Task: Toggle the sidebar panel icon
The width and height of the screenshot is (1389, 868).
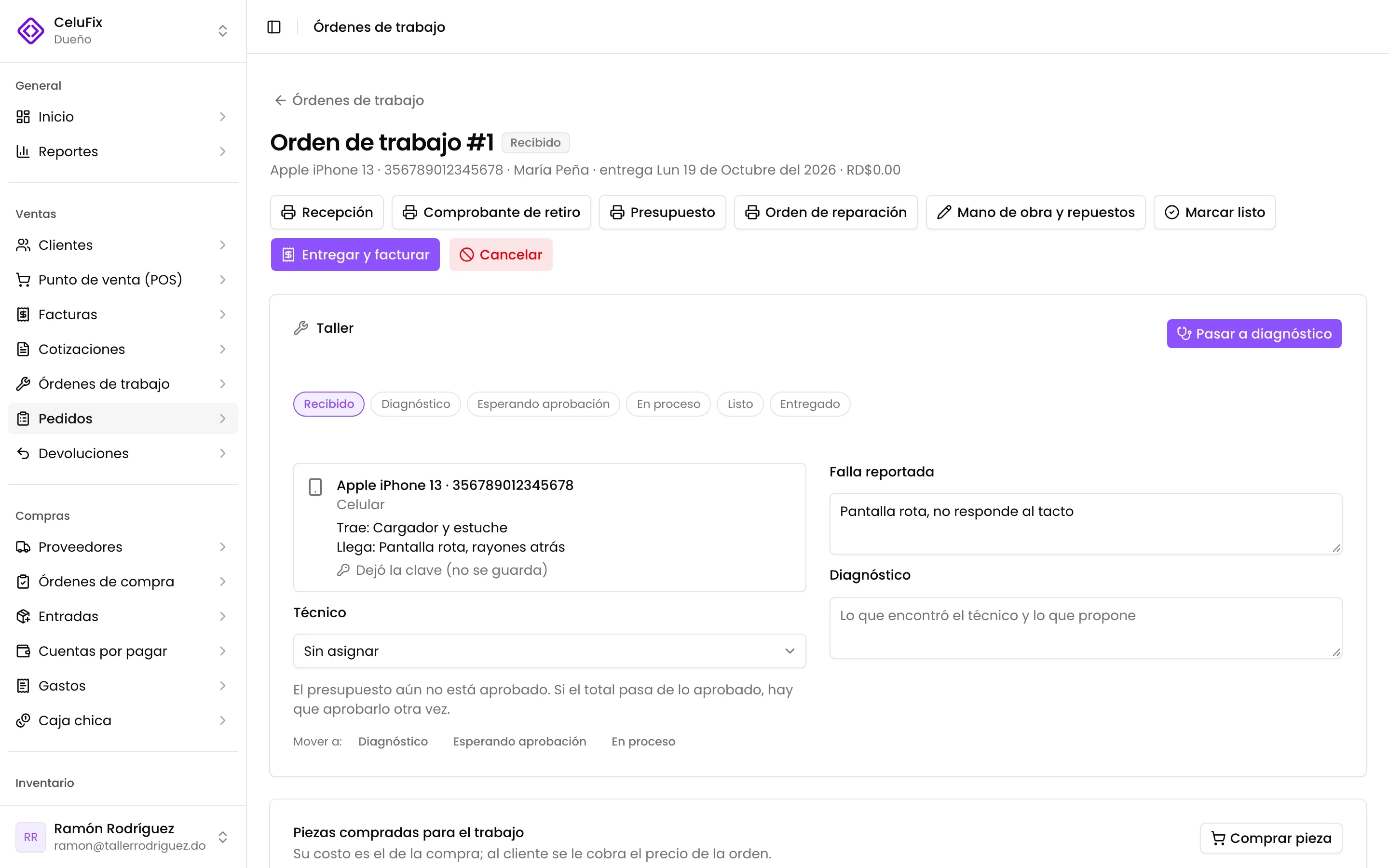Action: (274, 27)
